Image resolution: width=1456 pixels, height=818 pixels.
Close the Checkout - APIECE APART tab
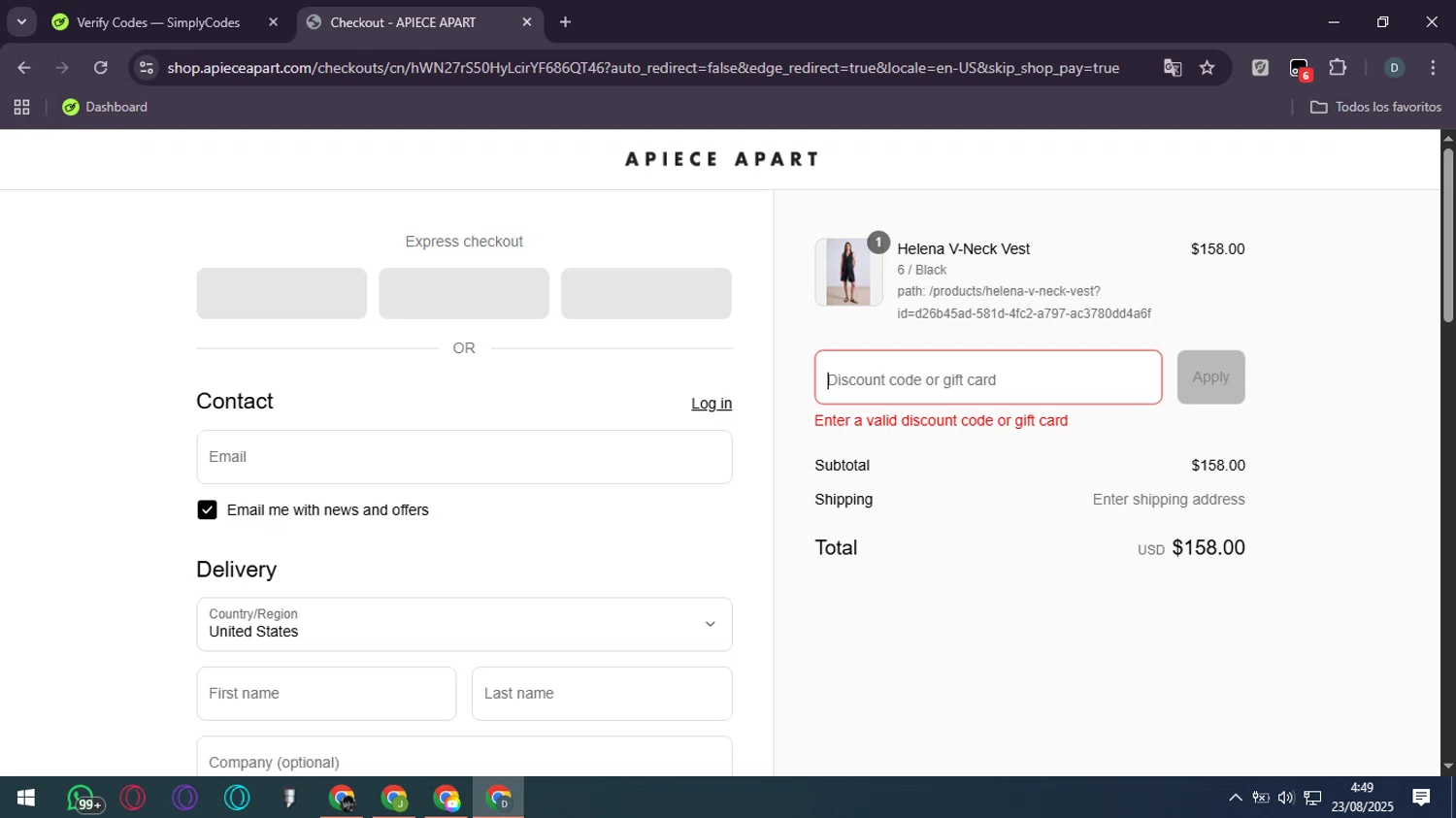(527, 22)
